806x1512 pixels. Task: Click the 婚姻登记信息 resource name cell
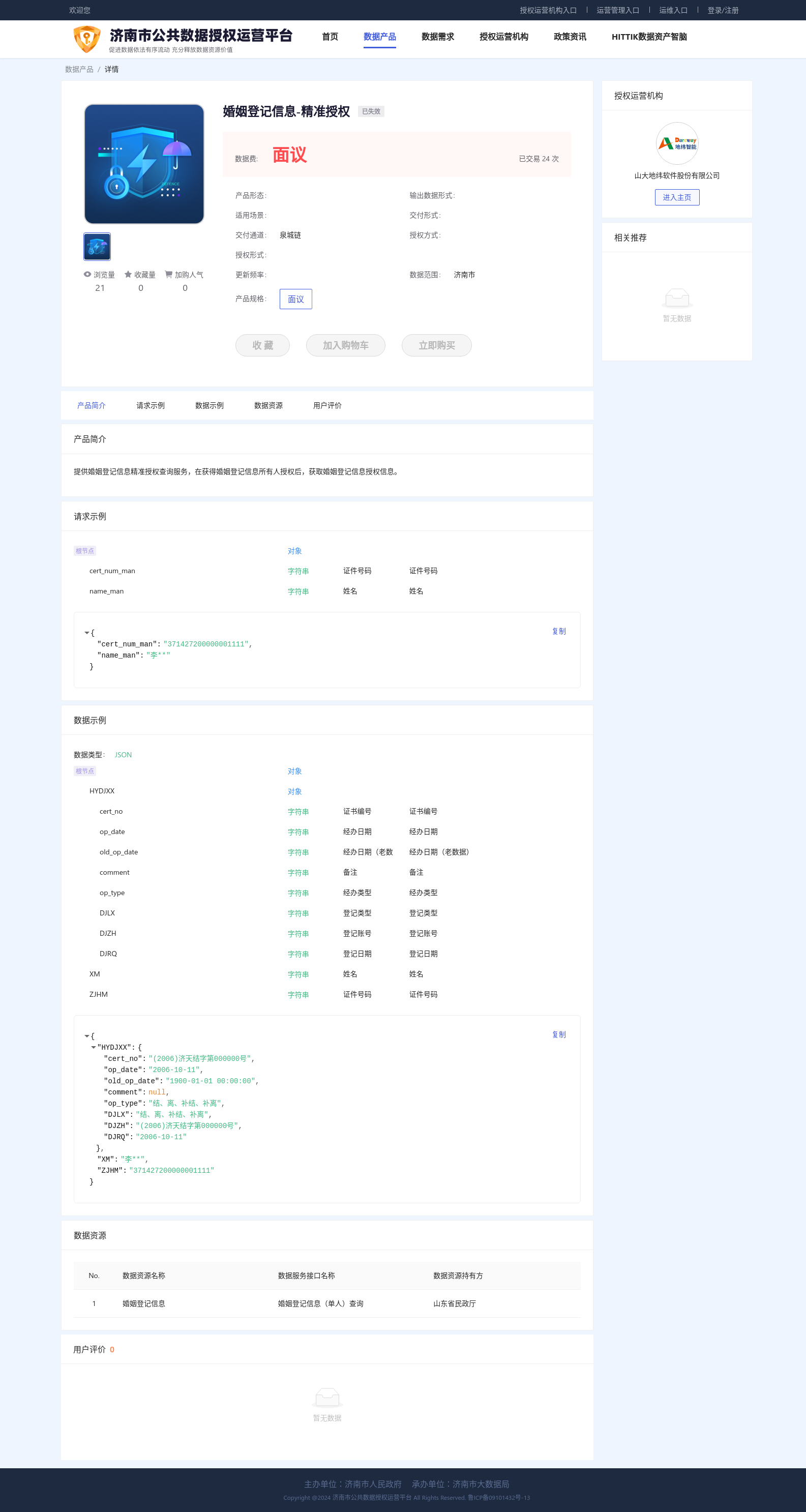144,1303
